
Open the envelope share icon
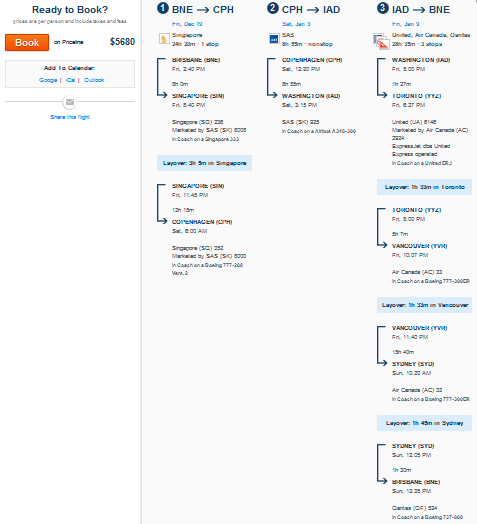point(70,102)
